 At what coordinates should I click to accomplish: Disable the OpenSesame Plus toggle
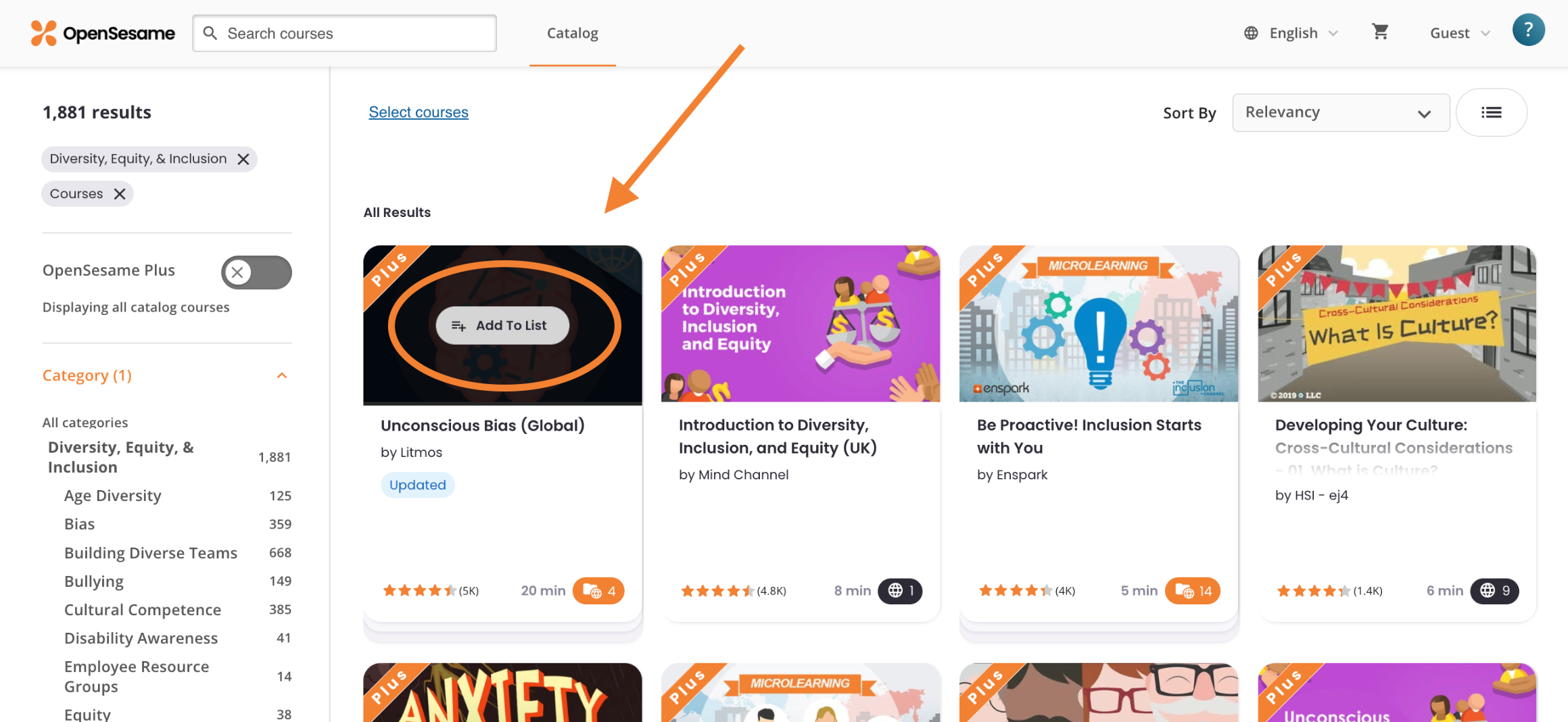coord(256,272)
